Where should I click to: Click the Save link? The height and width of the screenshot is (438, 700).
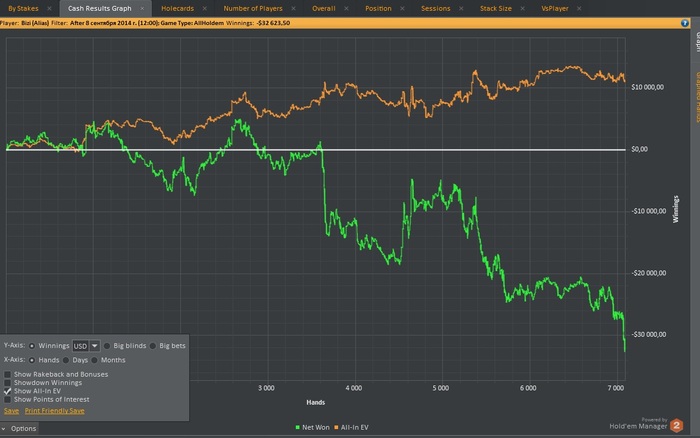click(11, 410)
